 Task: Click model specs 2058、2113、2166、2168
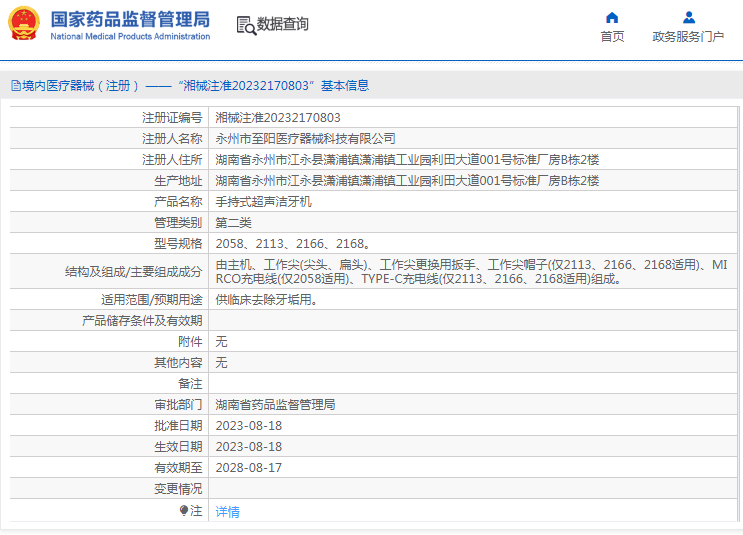293,244
